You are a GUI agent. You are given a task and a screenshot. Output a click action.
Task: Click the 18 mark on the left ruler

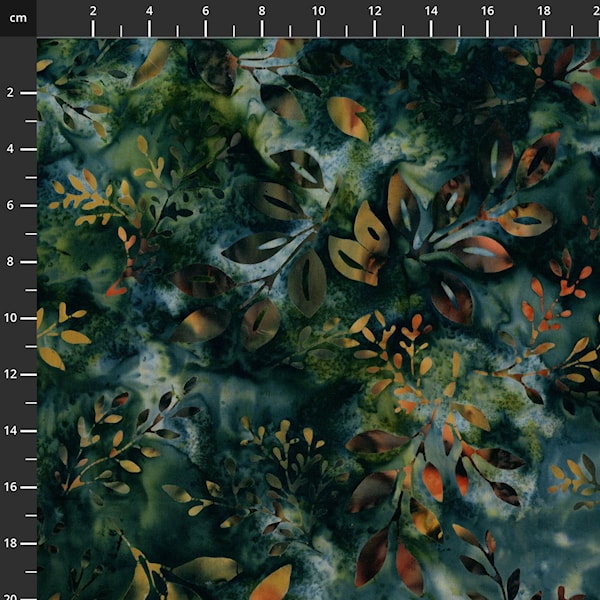(10, 542)
